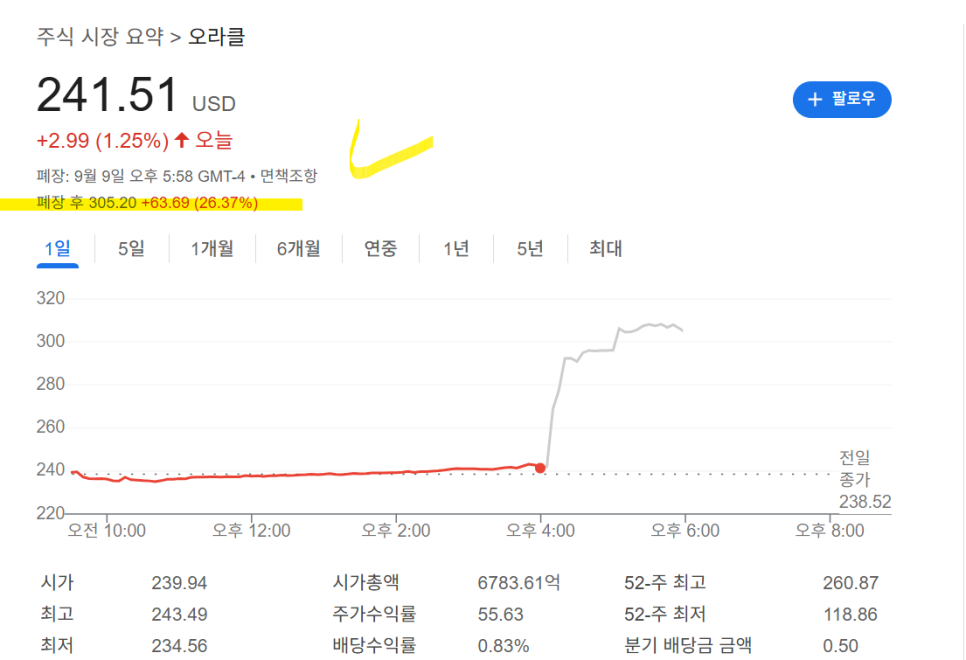Screen dimensions: 966x660
Task: Click the 52-주 최고 value 260.87
Action: tap(850, 583)
